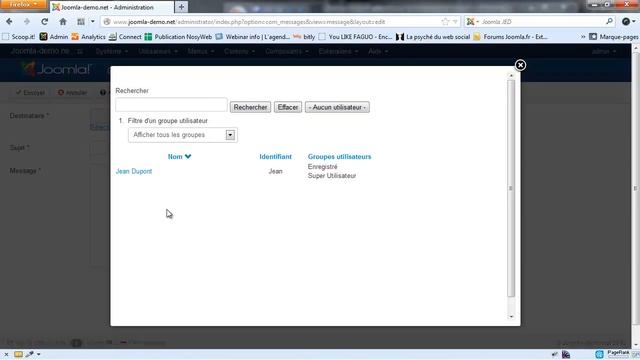Open the address bar history dropdown arrow
Screen dimensions: 640x360
[x=455, y=22]
